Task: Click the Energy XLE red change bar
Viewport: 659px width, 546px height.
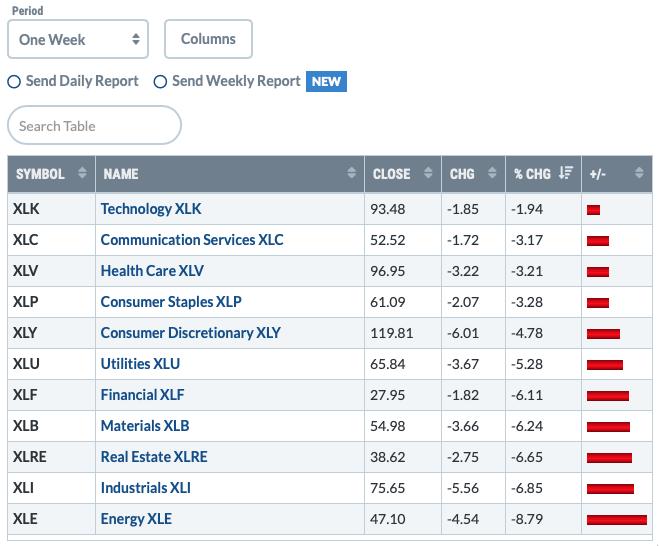Action: pos(617,520)
